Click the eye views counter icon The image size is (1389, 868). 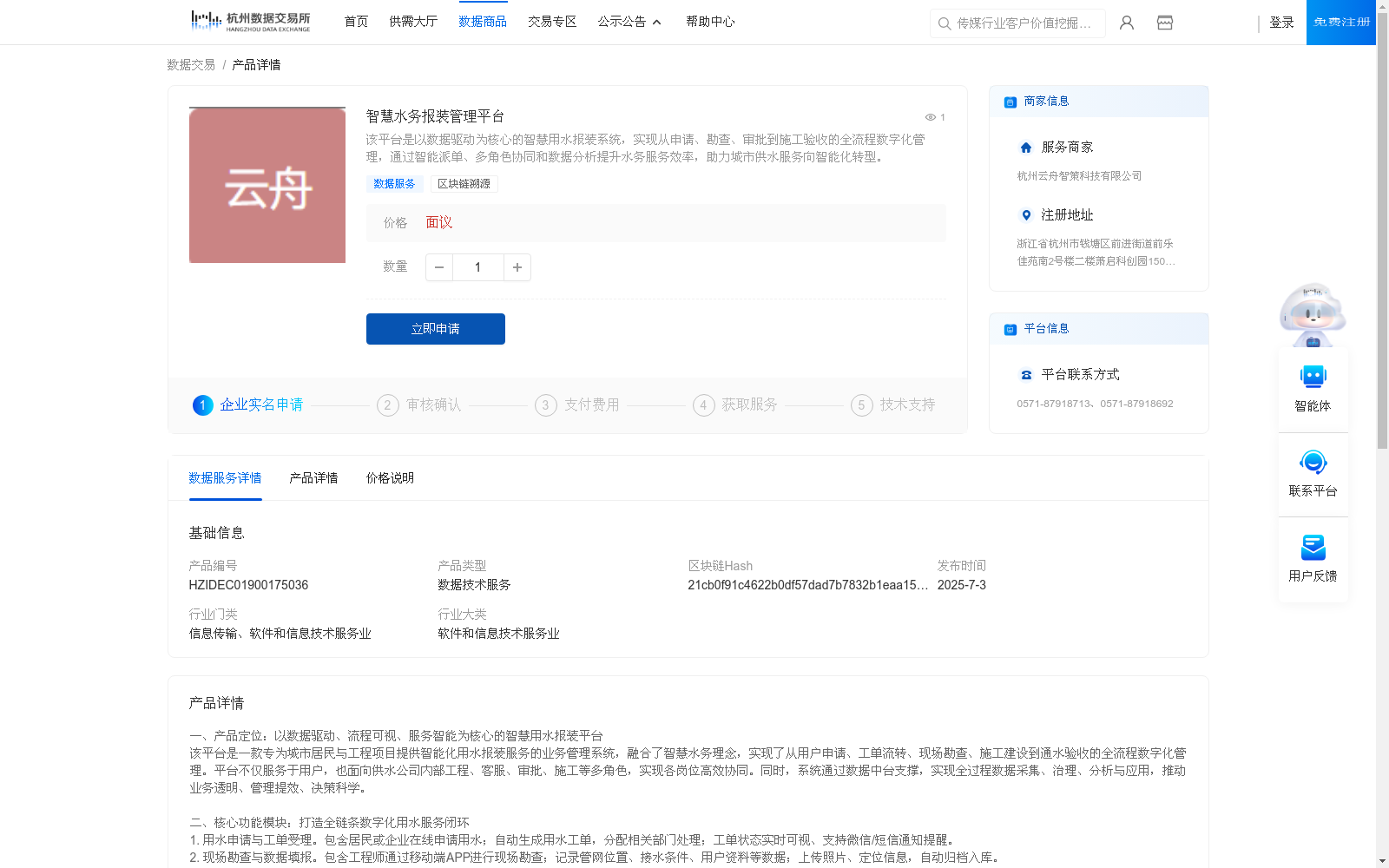pos(930,117)
